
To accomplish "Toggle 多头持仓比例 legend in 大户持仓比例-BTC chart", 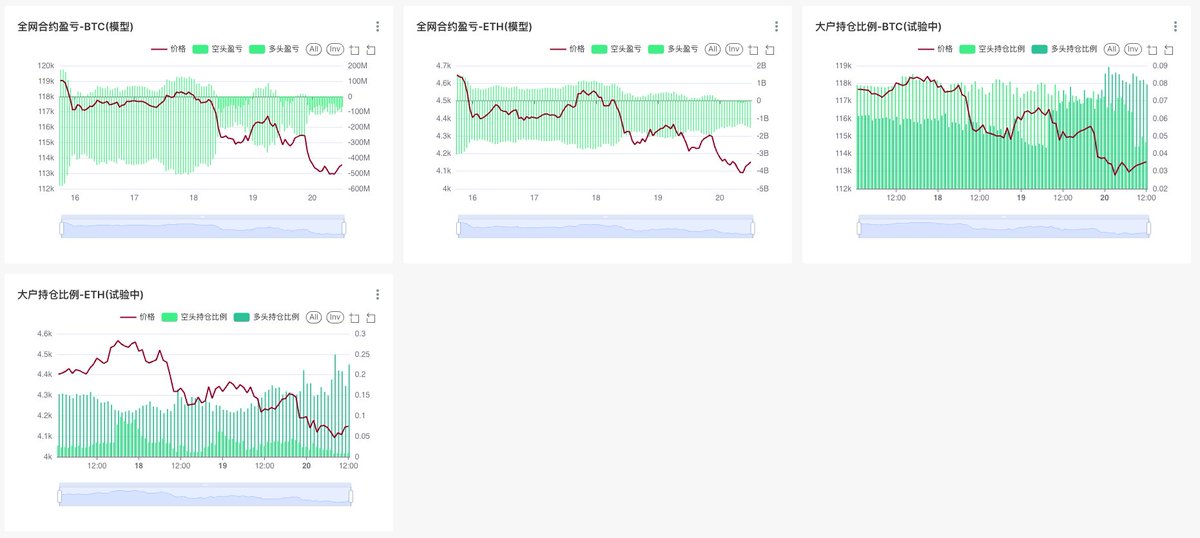I will point(1065,48).
